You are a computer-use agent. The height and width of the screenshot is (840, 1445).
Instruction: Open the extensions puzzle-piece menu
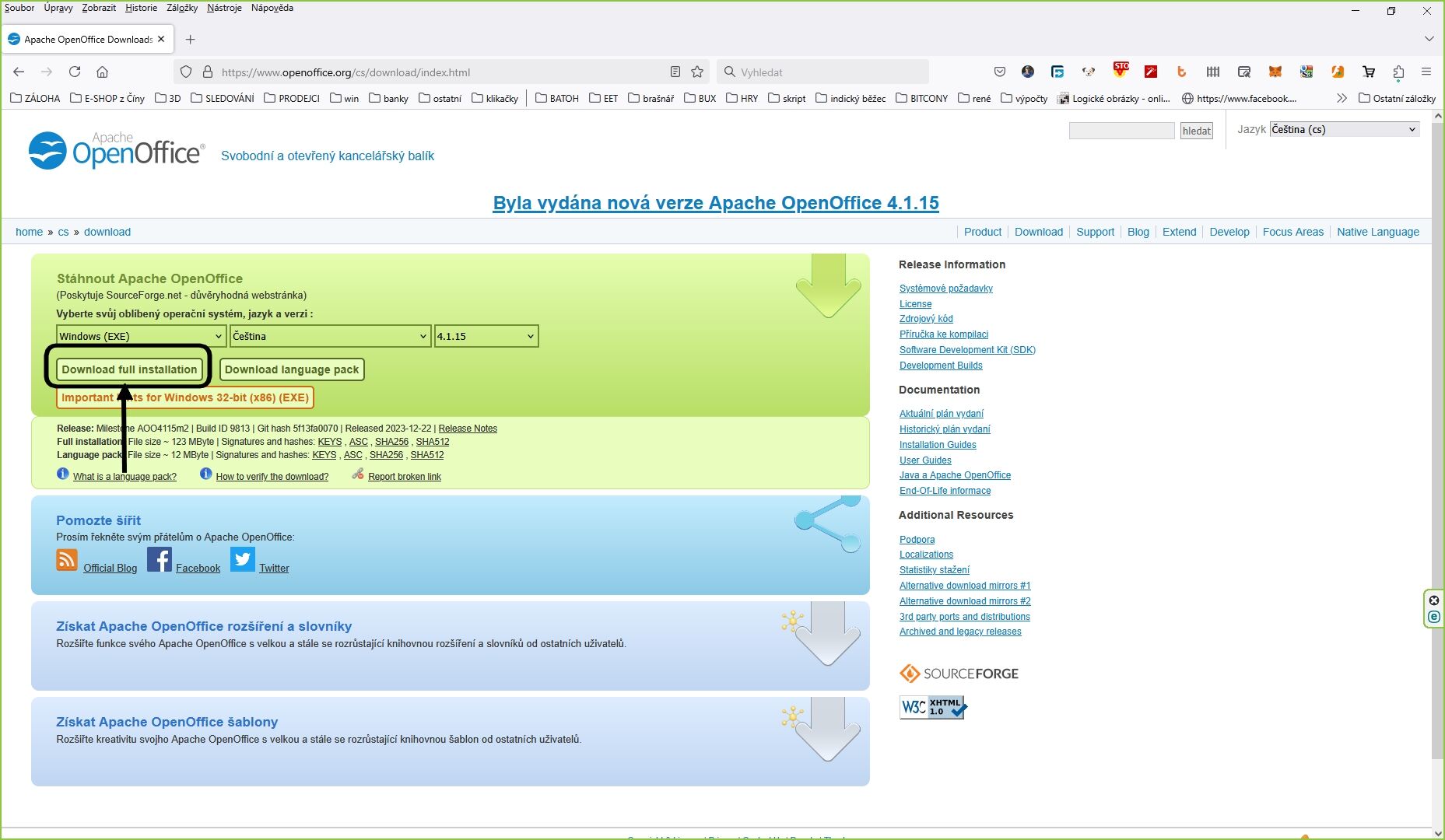coord(1398,72)
